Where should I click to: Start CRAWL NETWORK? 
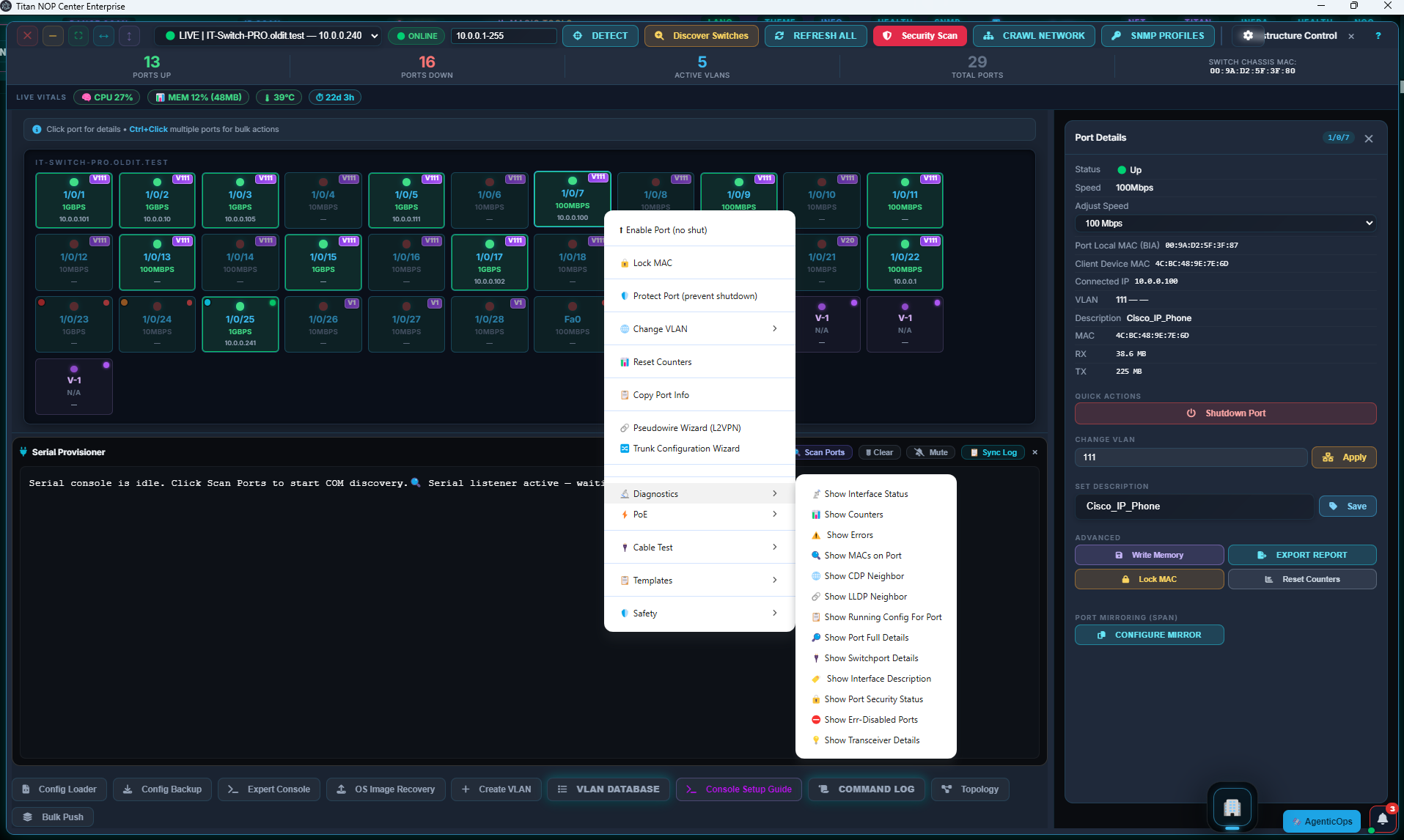pyautogui.click(x=1034, y=35)
